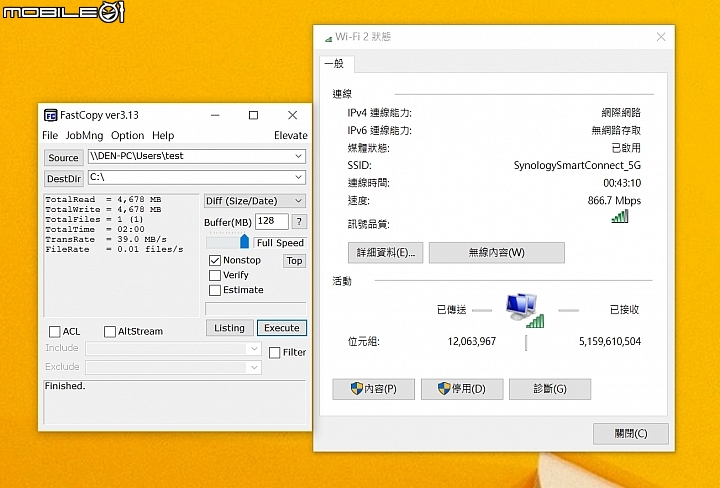Open the File menu
Screen dimensions: 720x488
coord(50,135)
